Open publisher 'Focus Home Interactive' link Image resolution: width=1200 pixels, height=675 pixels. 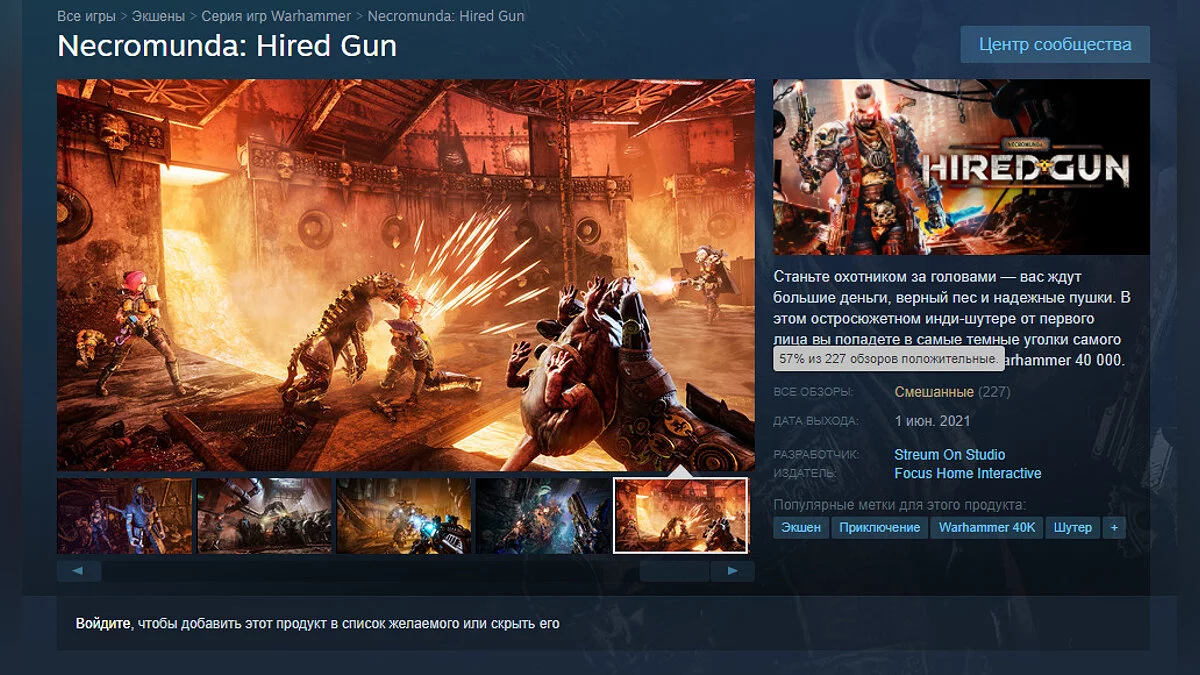tap(968, 473)
